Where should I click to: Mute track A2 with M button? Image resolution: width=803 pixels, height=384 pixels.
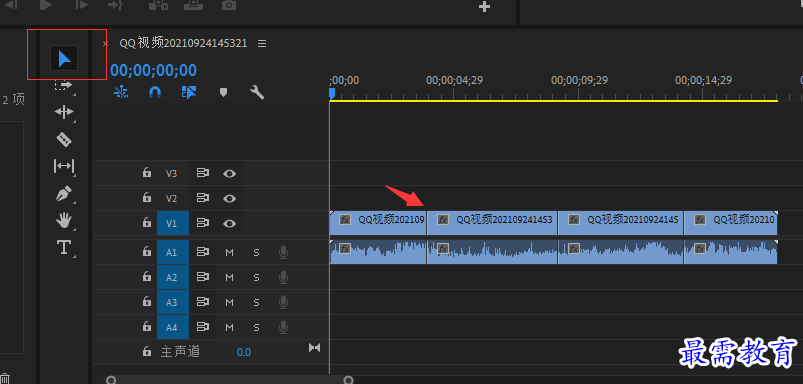tap(229, 278)
